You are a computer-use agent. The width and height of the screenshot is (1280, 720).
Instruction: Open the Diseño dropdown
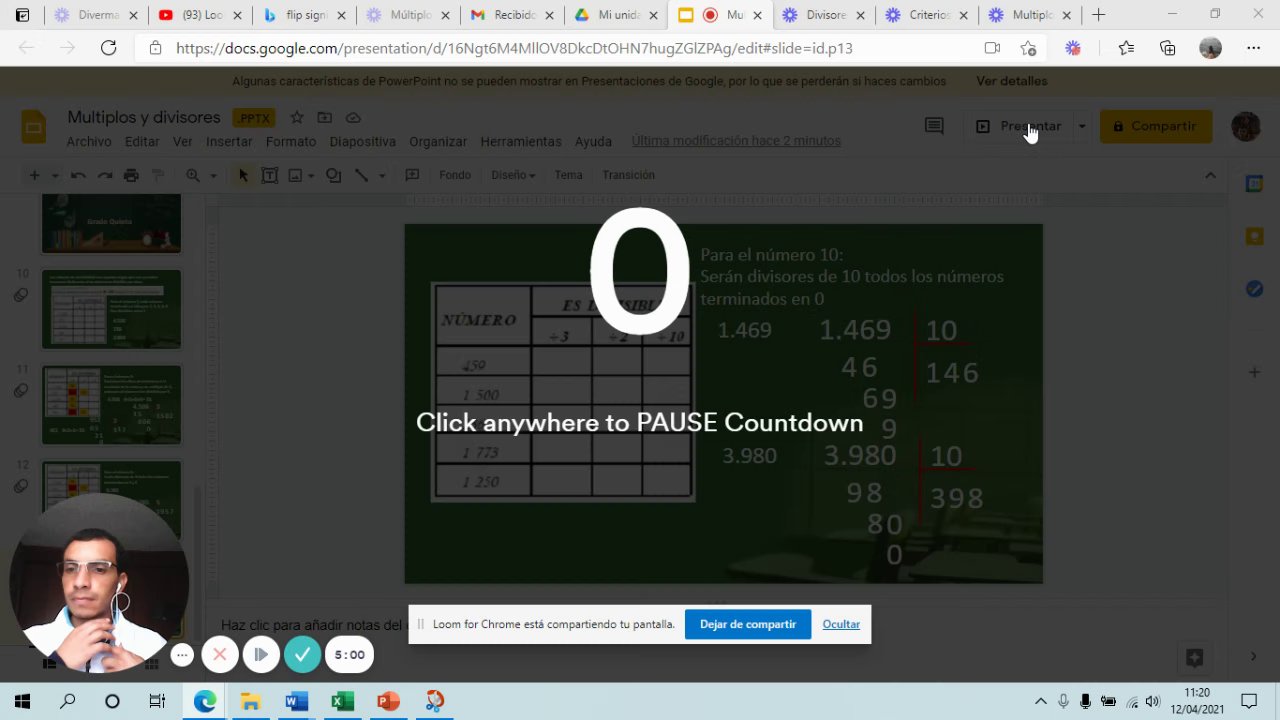pos(513,175)
